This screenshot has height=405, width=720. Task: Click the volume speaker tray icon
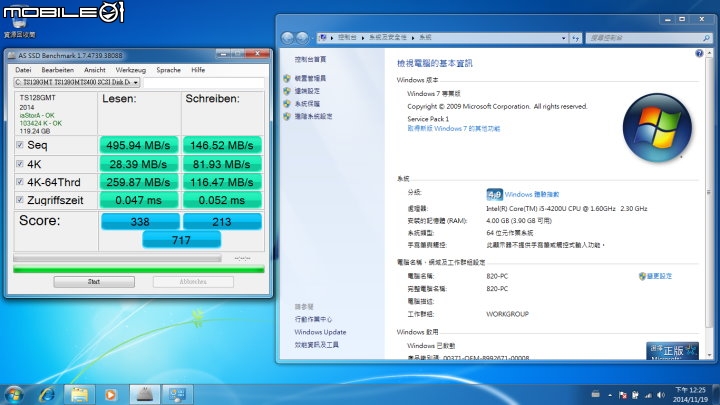(661, 395)
